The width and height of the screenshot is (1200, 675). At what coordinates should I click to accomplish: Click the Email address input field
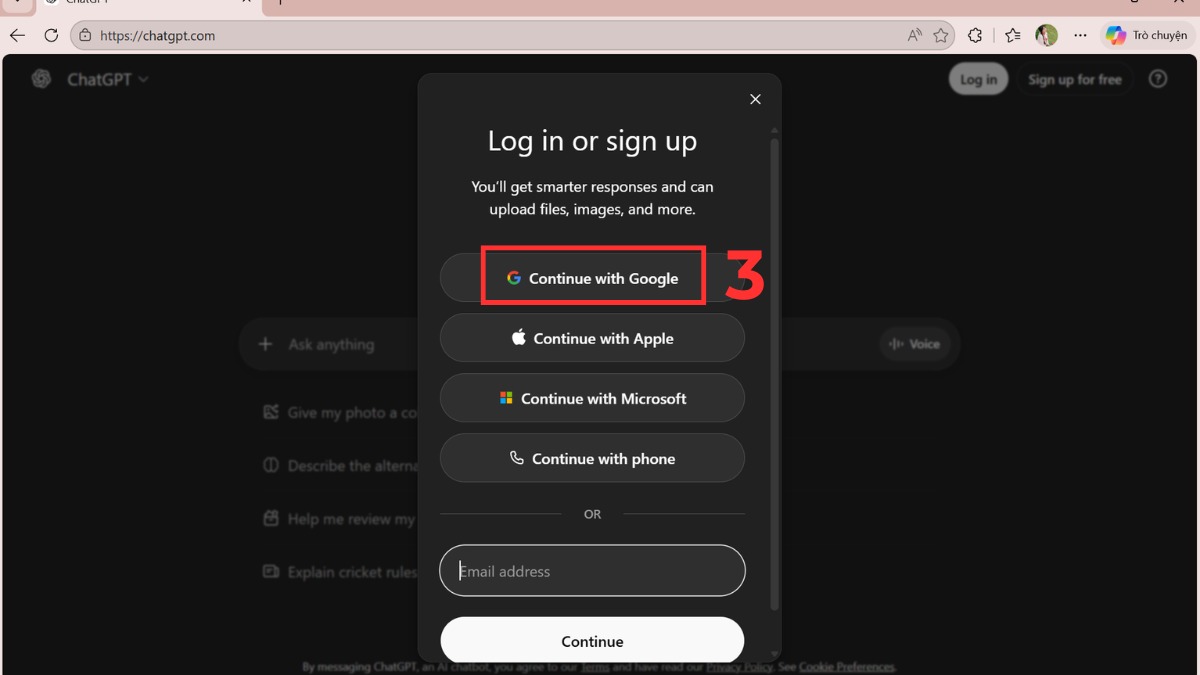pyautogui.click(x=592, y=571)
